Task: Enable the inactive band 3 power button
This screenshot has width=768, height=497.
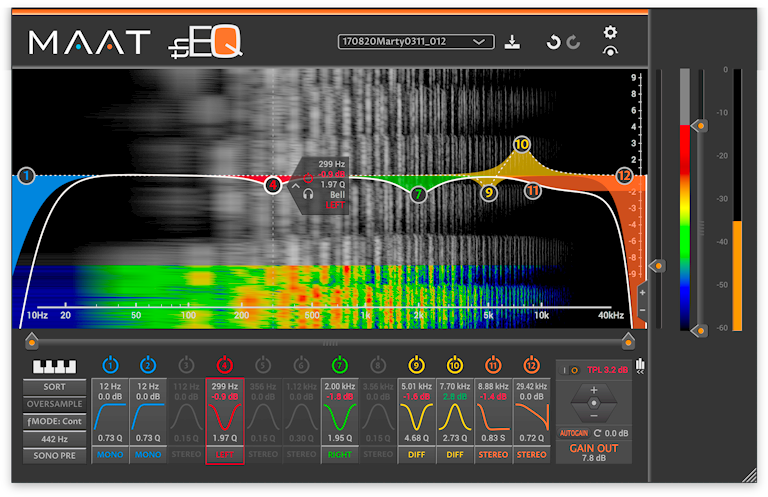Action: point(188,366)
